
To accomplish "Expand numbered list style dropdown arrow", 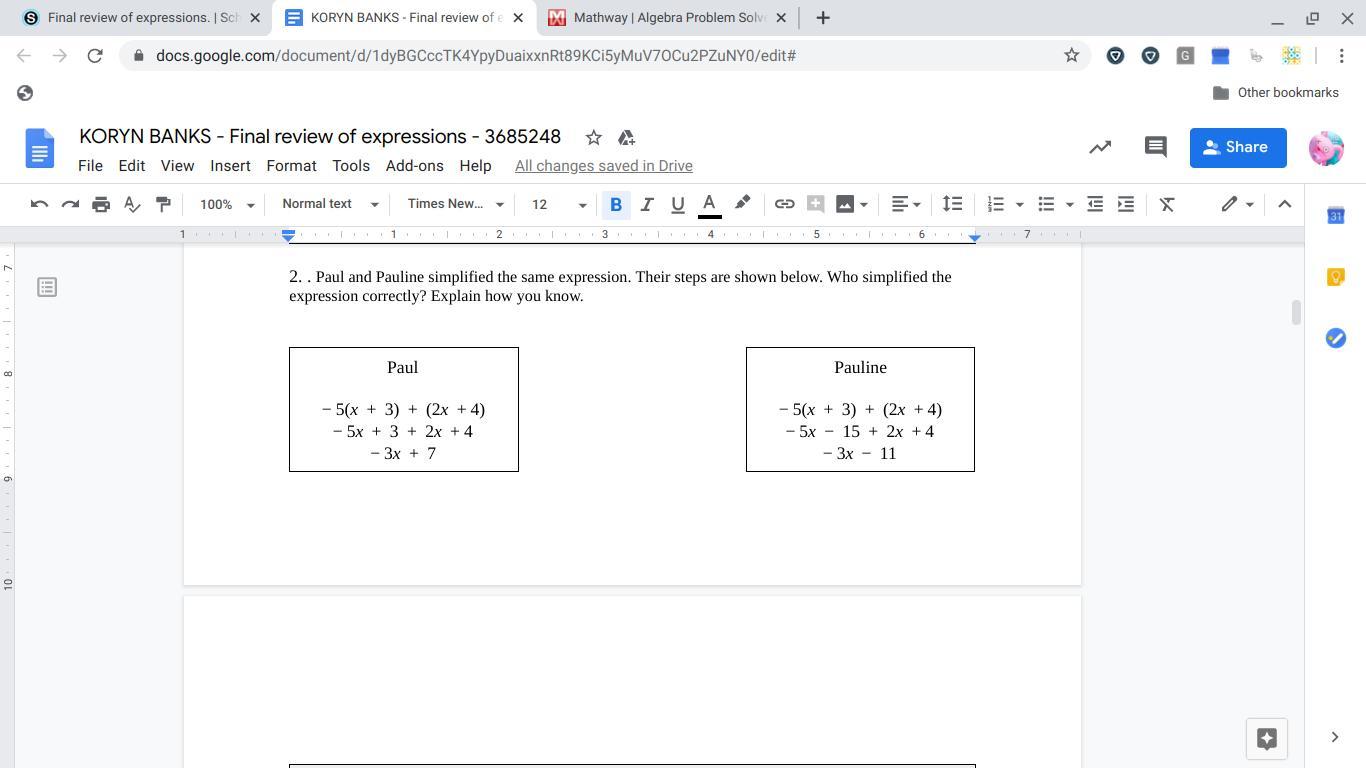I will [x=1019, y=205].
